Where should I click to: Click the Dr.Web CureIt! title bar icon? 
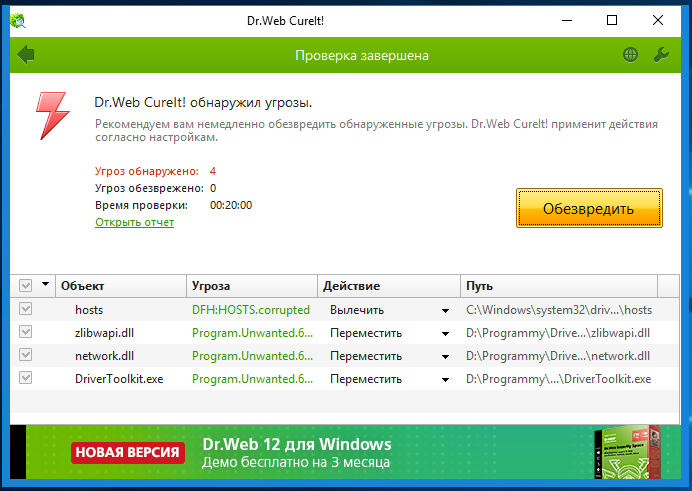[18, 20]
